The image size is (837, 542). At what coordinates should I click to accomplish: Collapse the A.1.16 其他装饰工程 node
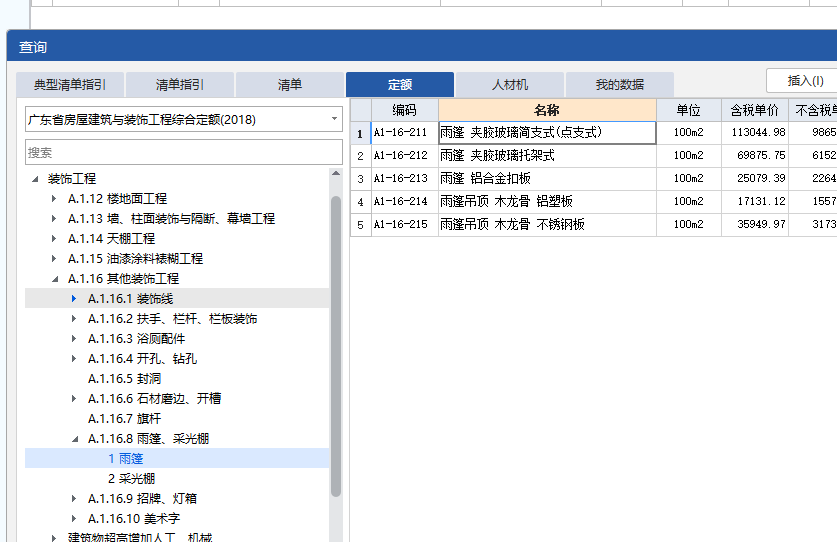[x=55, y=279]
